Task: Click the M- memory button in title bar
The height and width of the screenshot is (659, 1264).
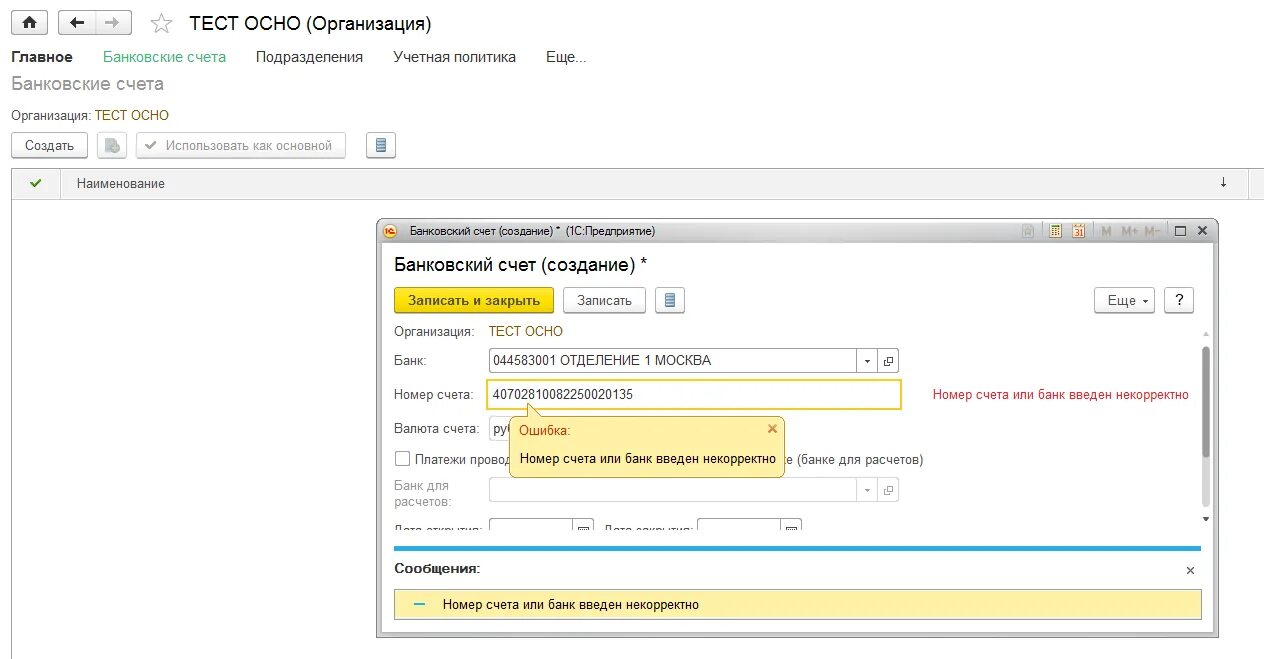Action: click(x=1153, y=231)
